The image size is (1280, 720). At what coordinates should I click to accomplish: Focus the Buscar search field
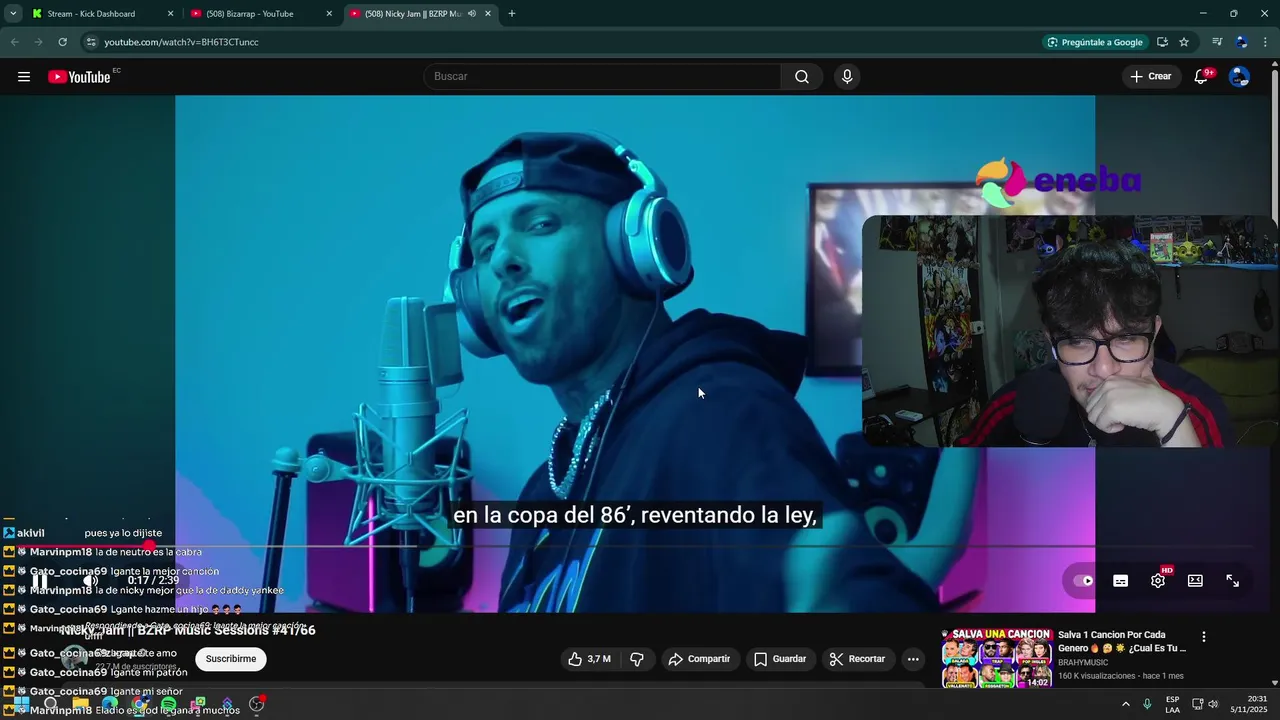point(602,77)
